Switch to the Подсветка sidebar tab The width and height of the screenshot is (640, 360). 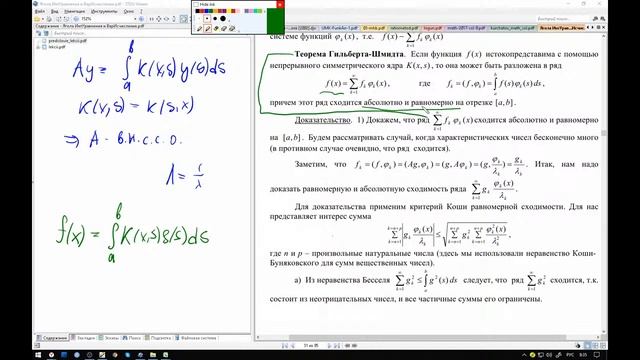(158, 338)
